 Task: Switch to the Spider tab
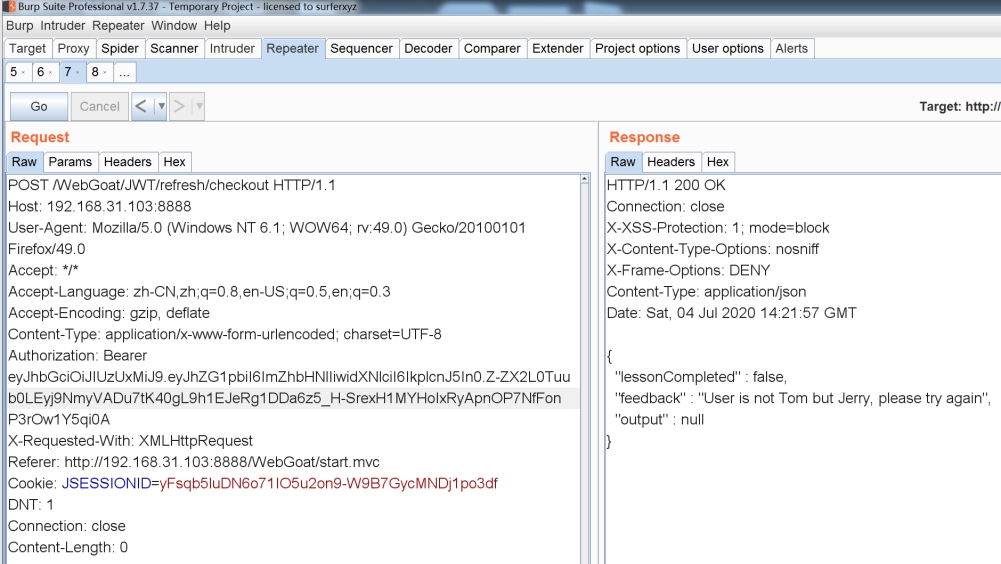pyautogui.click(x=119, y=49)
